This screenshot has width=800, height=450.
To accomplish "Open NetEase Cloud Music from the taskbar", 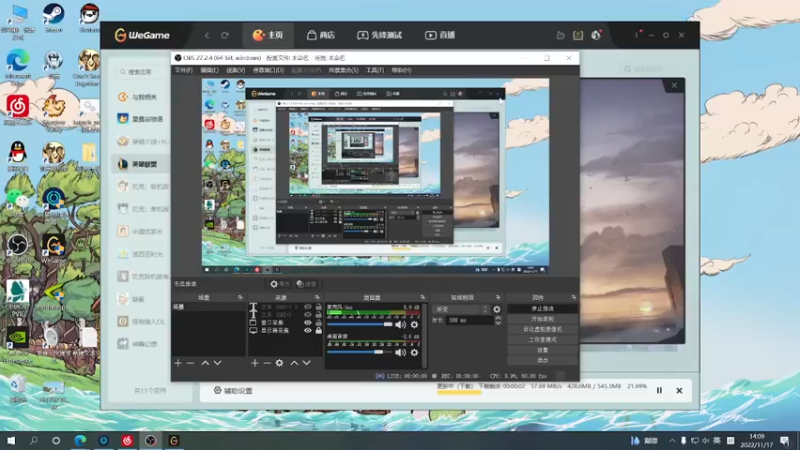I will [x=127, y=440].
